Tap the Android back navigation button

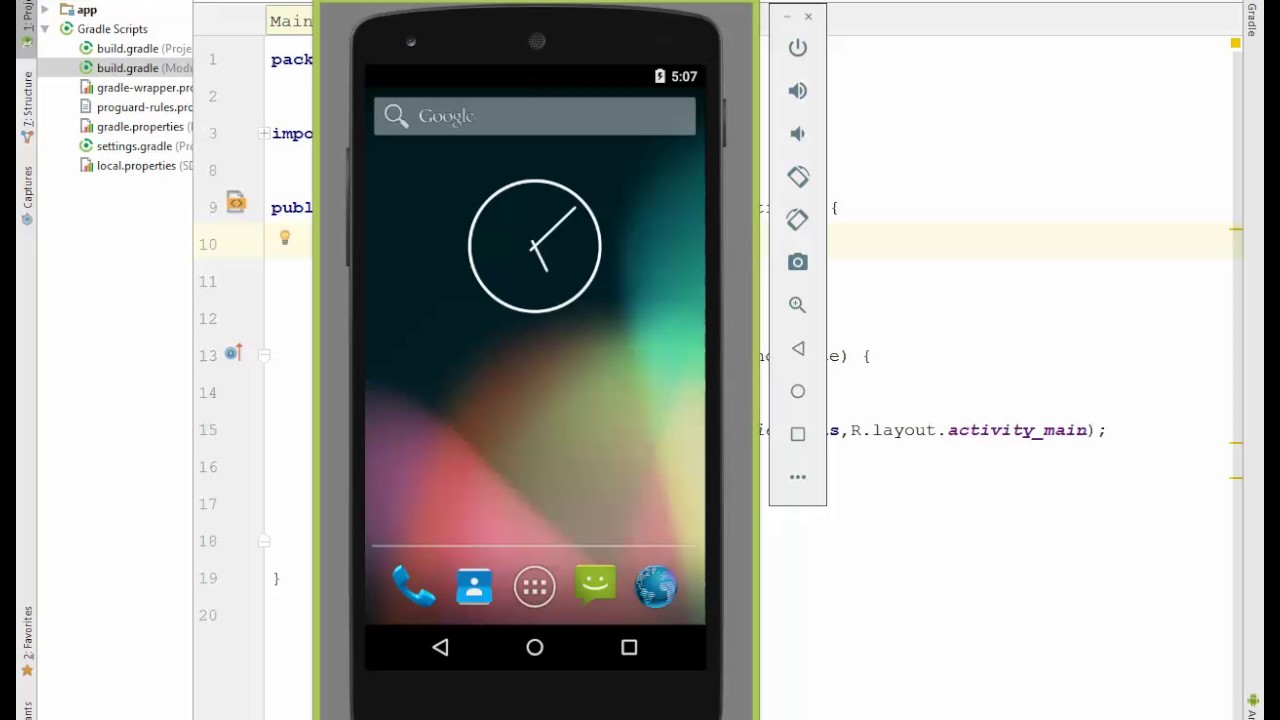[440, 648]
